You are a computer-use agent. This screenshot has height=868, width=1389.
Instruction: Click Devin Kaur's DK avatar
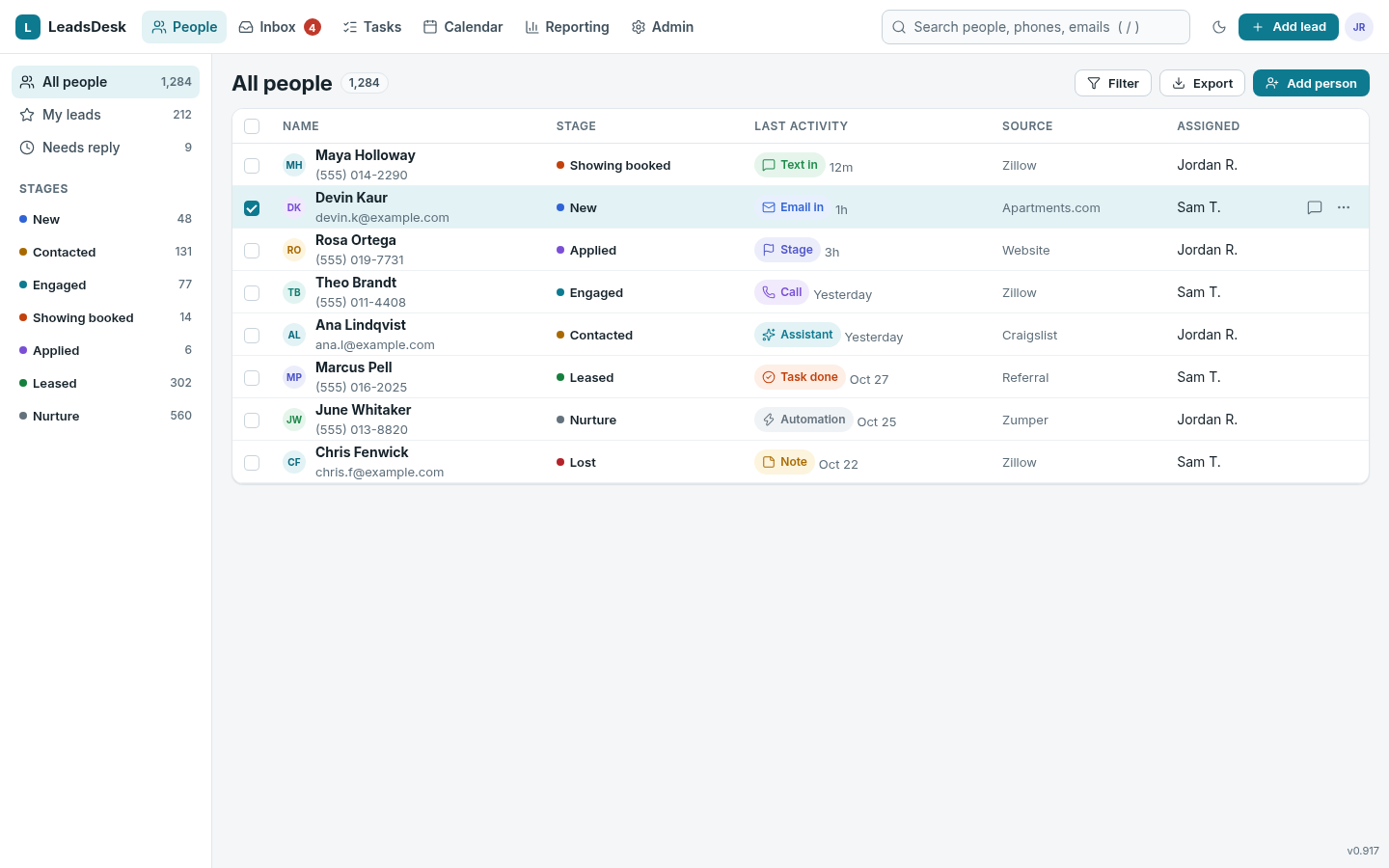294,207
